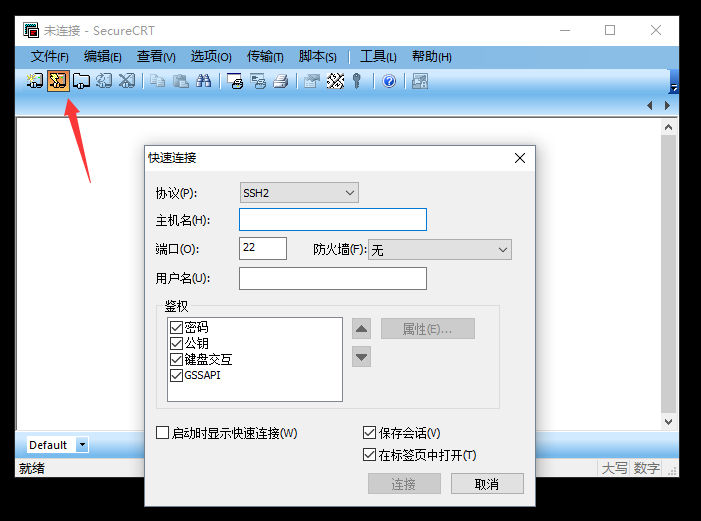Uncheck 在标签页中打开 checkbox

point(369,455)
